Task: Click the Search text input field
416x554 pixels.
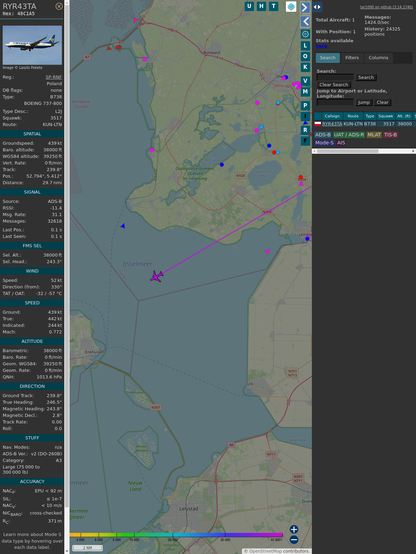Action: tap(335, 77)
